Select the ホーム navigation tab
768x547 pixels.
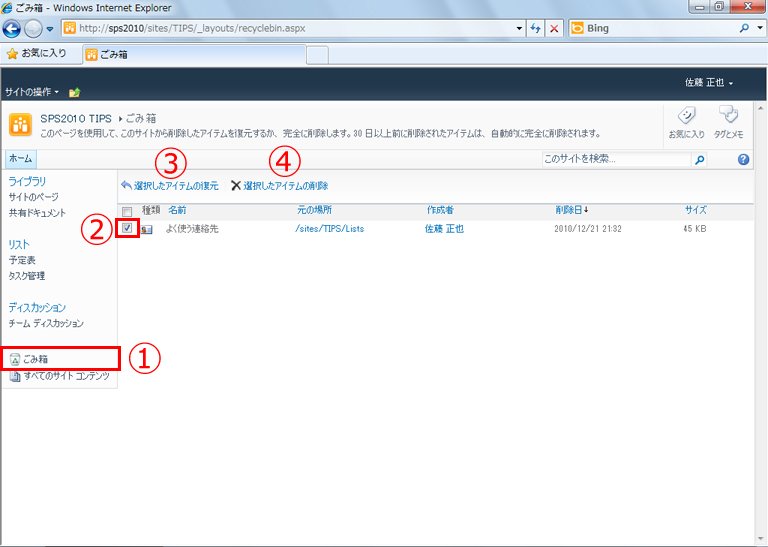21,159
